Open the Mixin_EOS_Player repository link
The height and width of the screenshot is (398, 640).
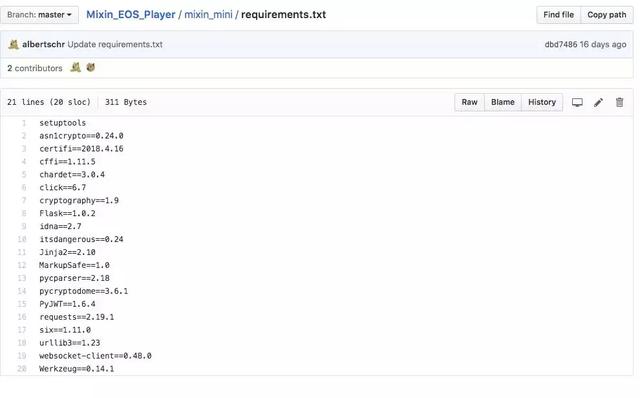131,15
